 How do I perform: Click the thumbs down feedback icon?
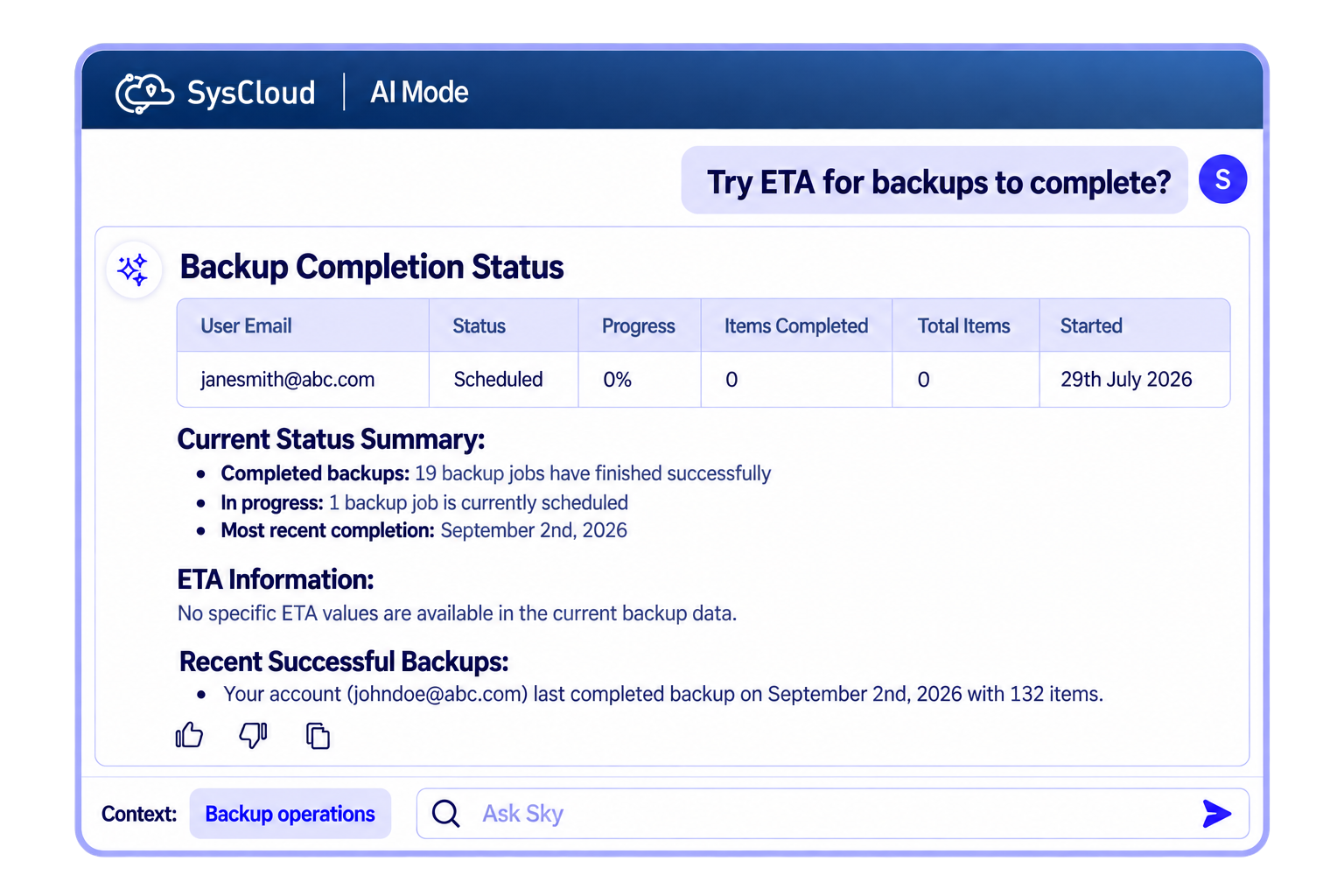254,736
